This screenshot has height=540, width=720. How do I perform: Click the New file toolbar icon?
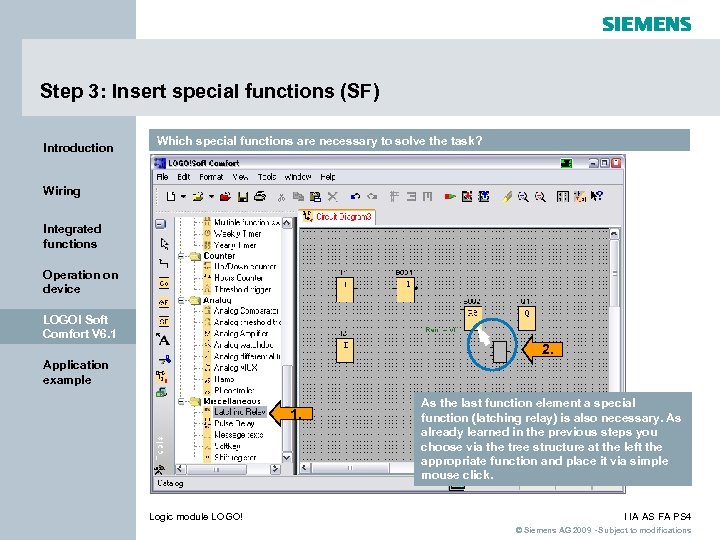[171, 197]
